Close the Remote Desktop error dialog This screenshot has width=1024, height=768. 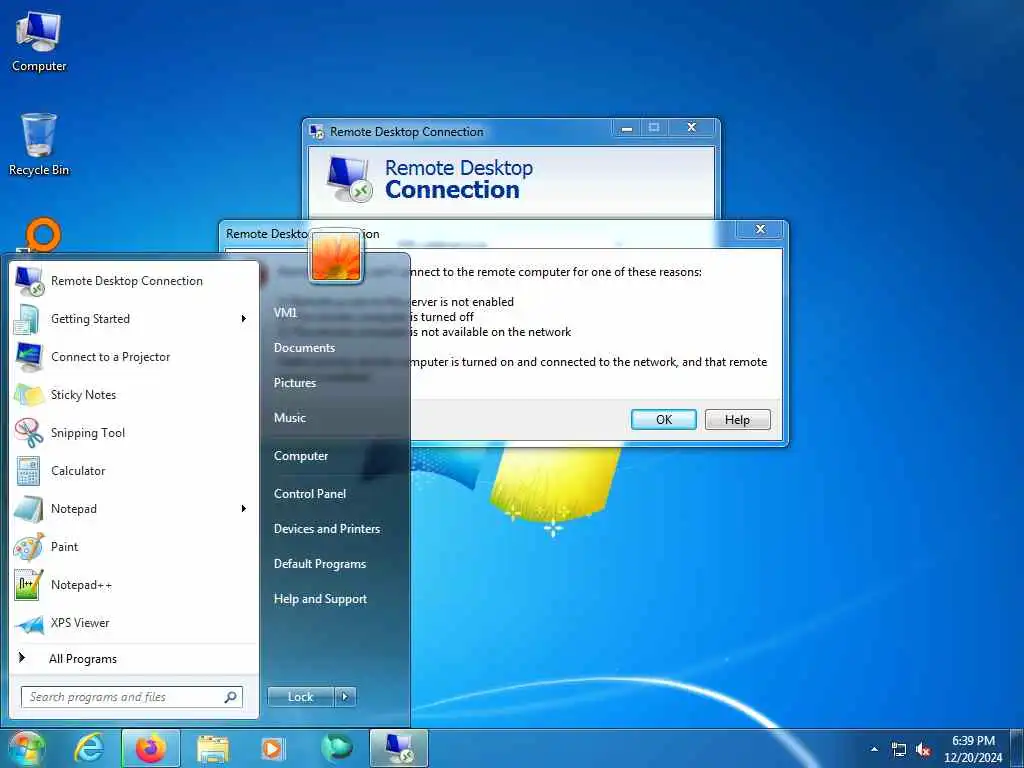pyautogui.click(x=760, y=229)
